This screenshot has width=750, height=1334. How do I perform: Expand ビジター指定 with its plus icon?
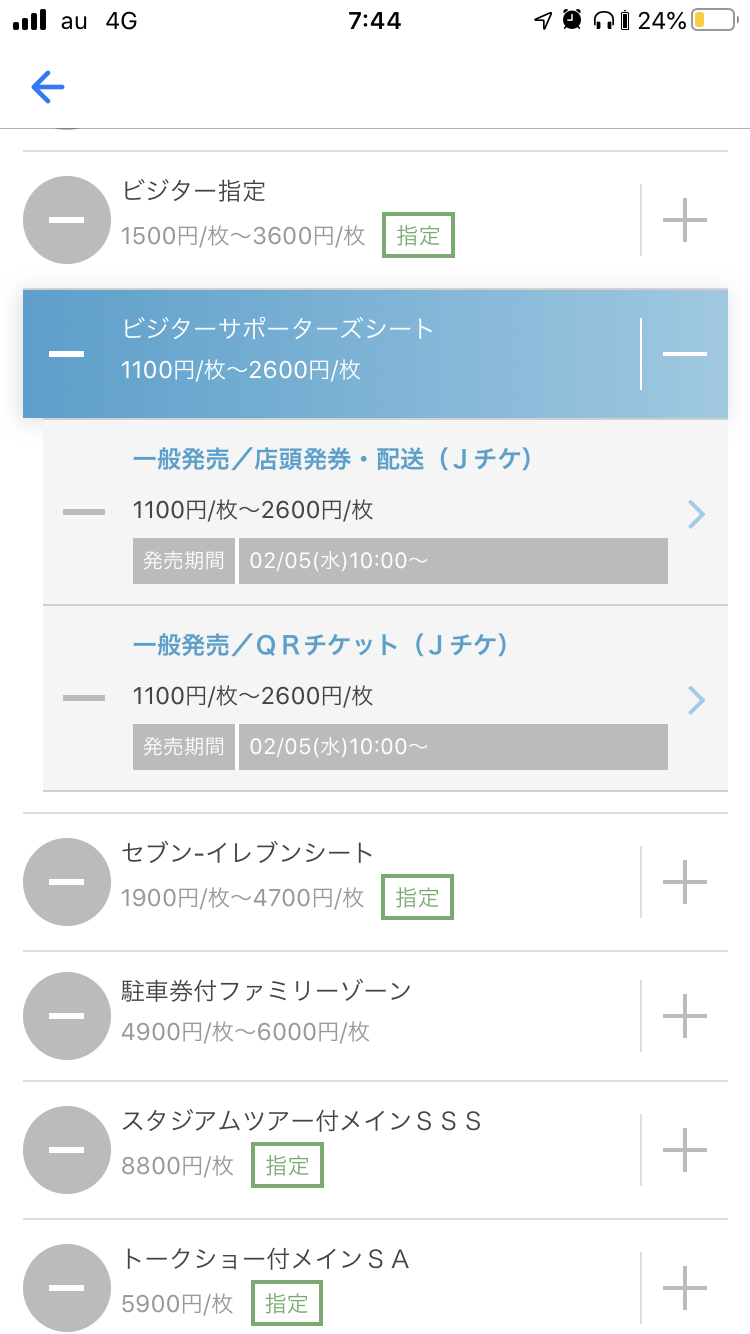(x=685, y=220)
